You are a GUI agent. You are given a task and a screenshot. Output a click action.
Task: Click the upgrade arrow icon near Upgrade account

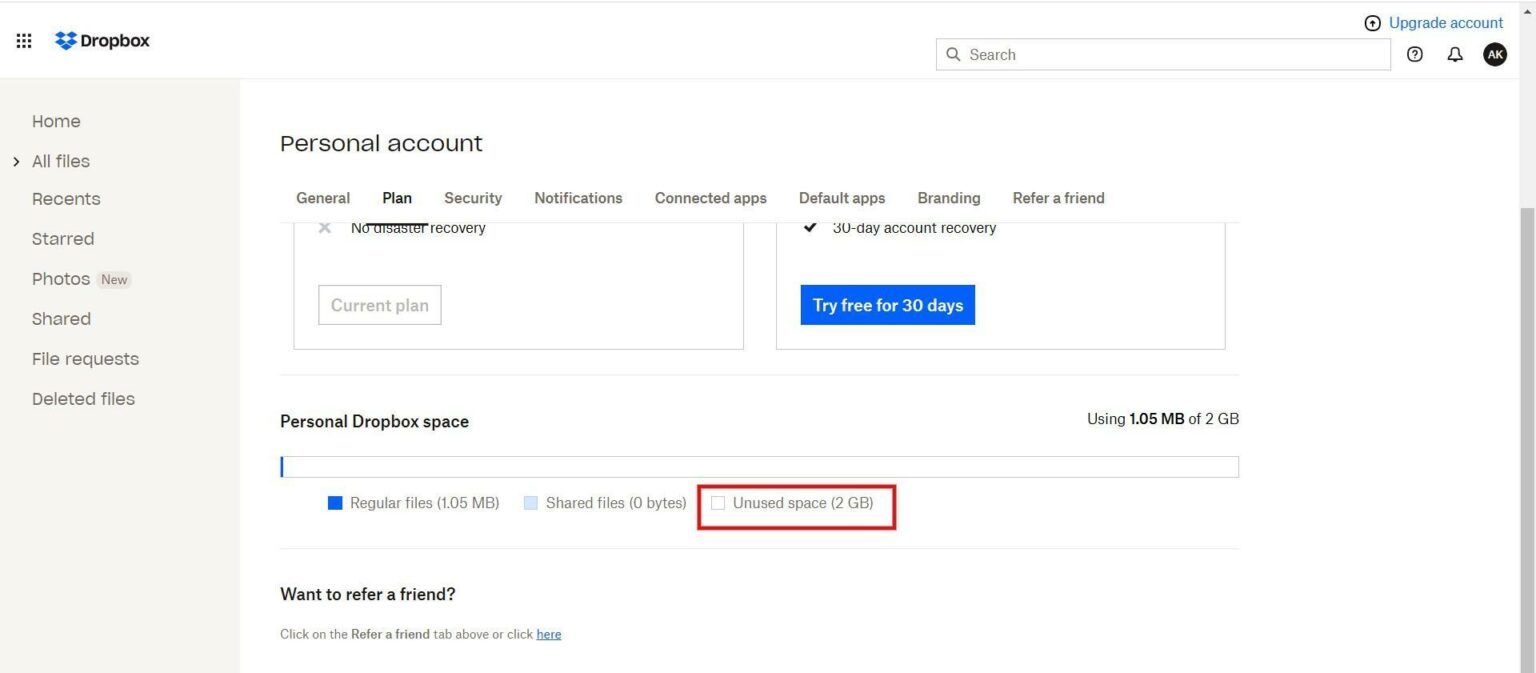(1371, 22)
